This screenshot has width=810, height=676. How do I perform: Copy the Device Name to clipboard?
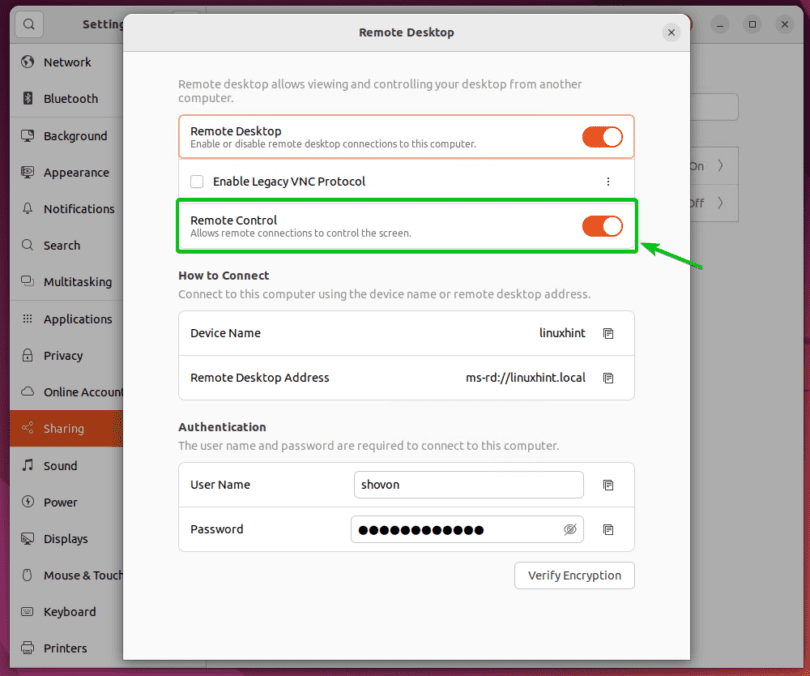pos(608,333)
